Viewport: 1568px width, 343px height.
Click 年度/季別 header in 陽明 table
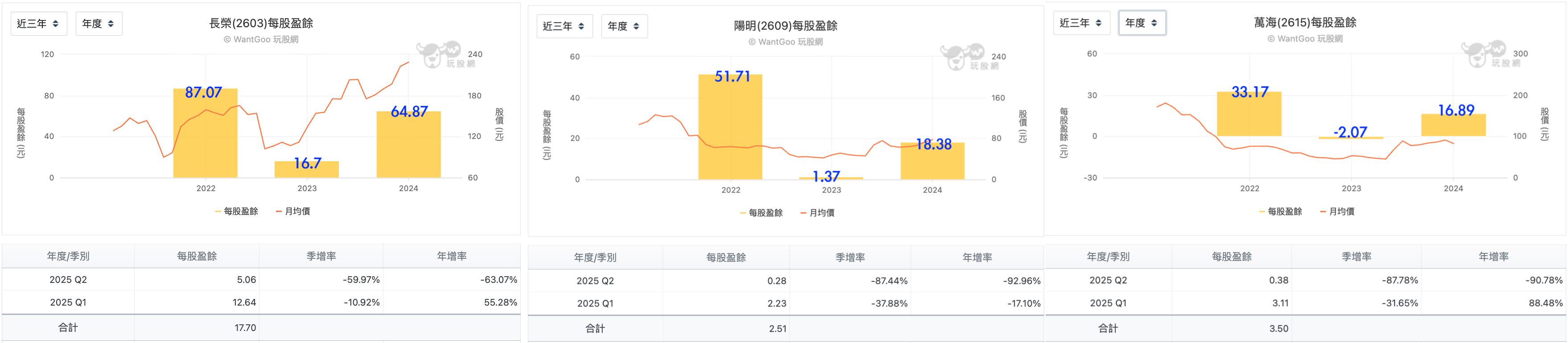[595, 257]
